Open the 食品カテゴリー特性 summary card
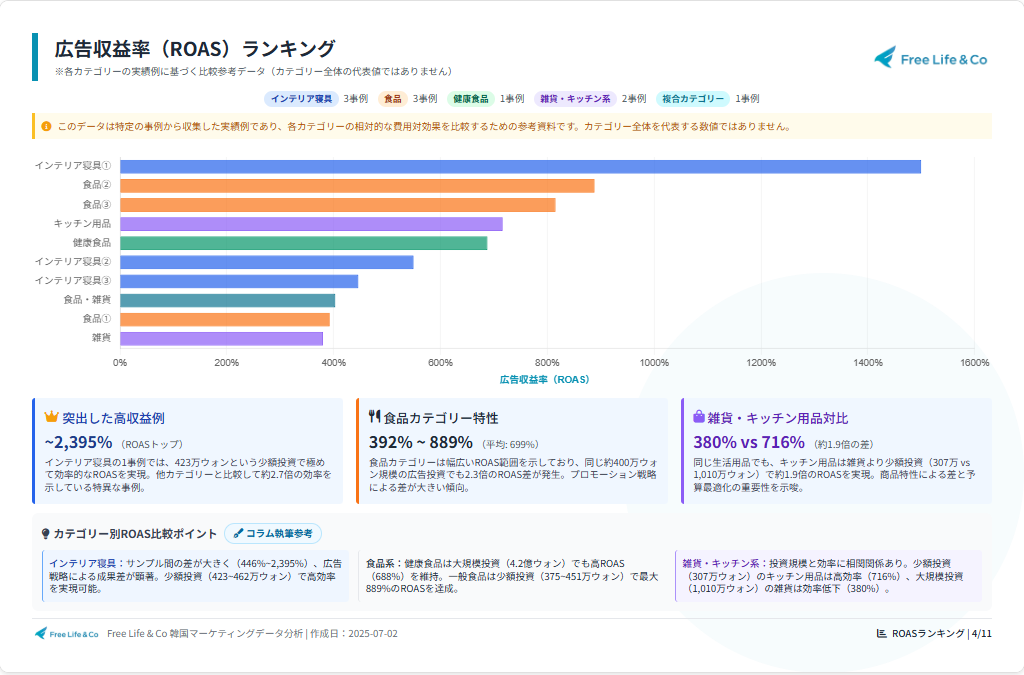The image size is (1024, 675). (x=512, y=450)
